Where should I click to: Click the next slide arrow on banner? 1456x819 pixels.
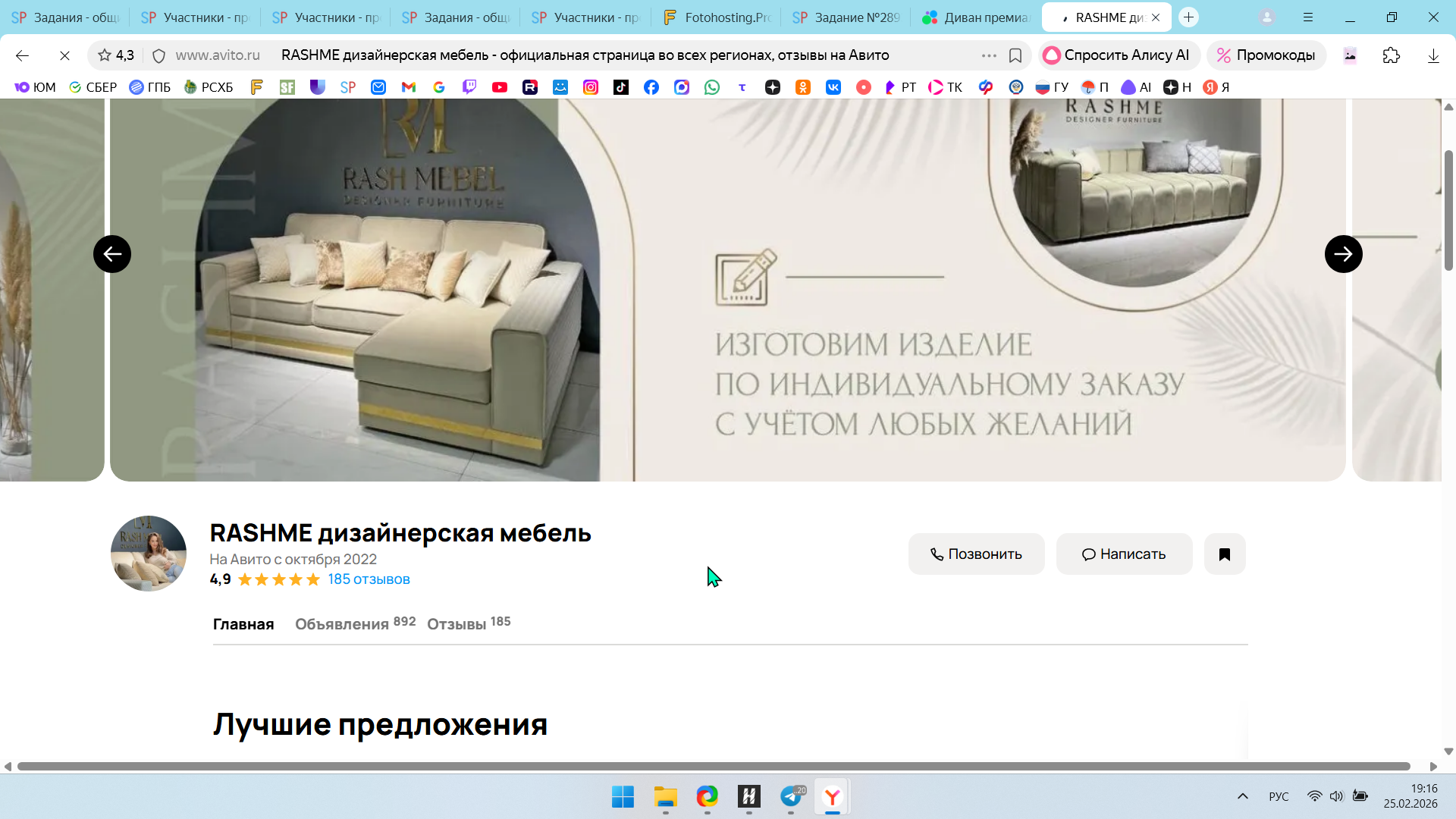point(1343,254)
